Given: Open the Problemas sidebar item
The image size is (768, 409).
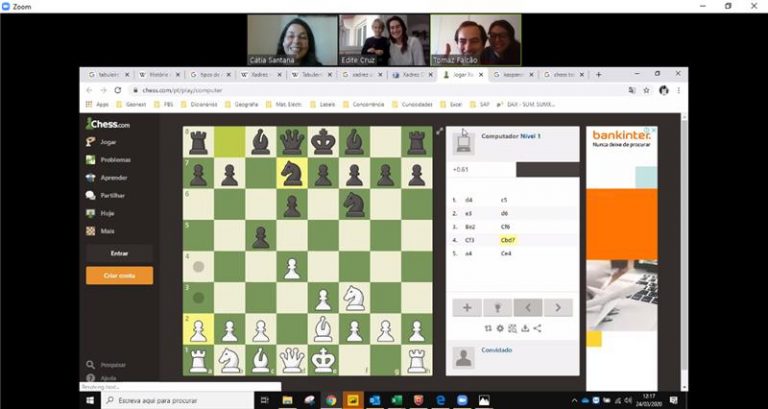Looking at the screenshot, I should pyautogui.click(x=113, y=160).
